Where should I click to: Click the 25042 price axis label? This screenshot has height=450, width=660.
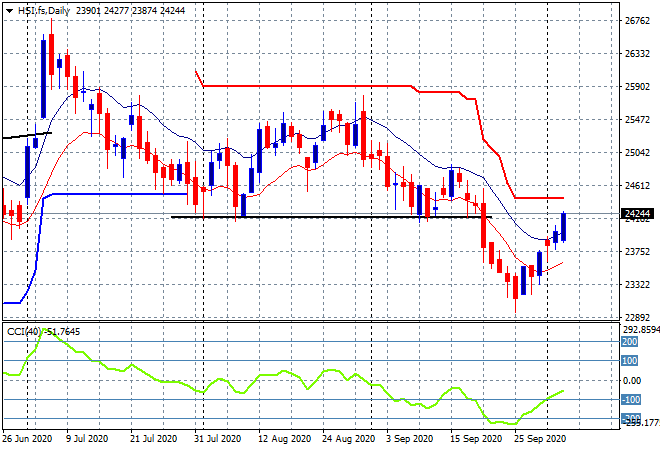(637, 152)
